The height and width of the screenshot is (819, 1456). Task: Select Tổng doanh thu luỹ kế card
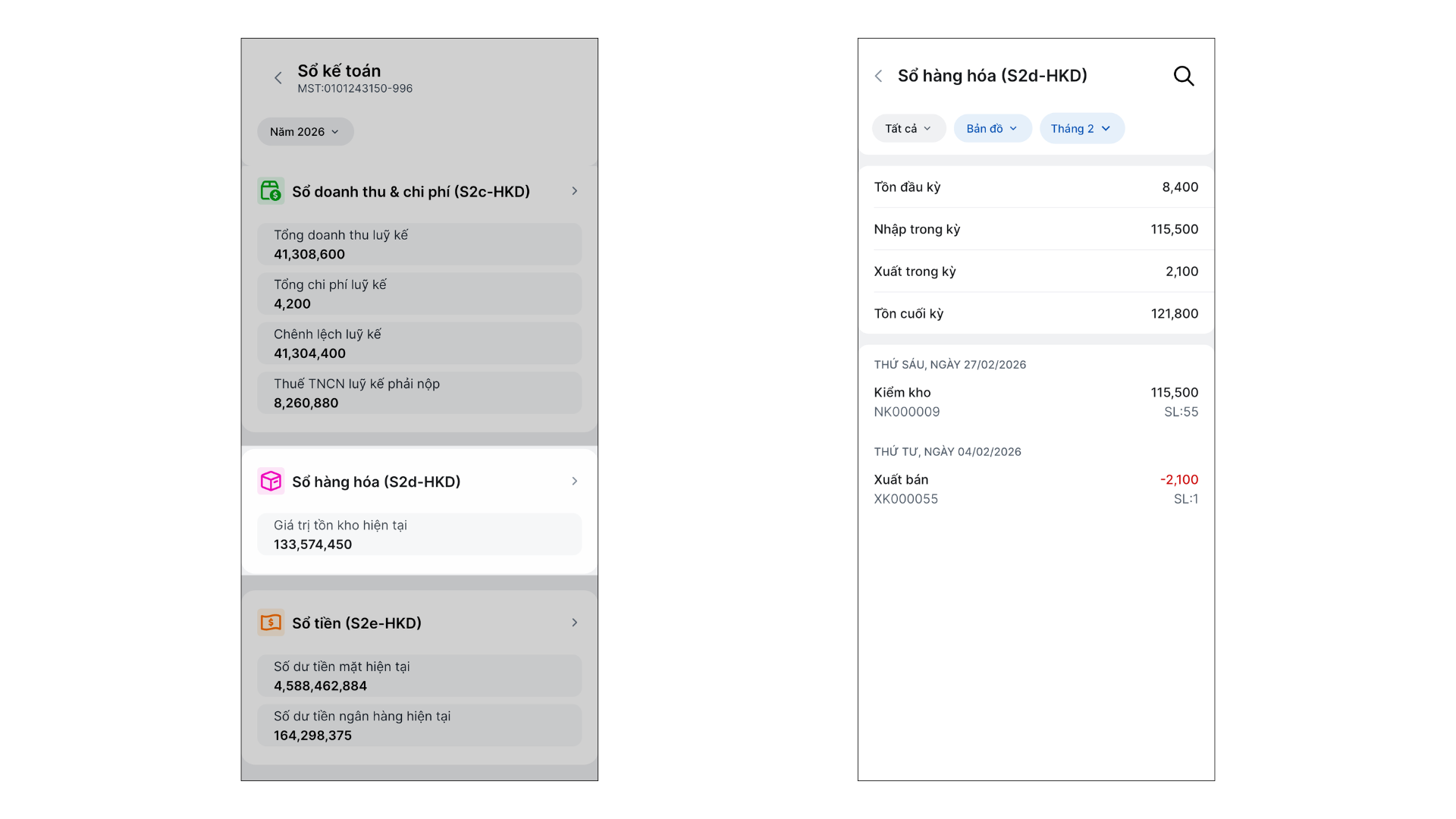(419, 244)
